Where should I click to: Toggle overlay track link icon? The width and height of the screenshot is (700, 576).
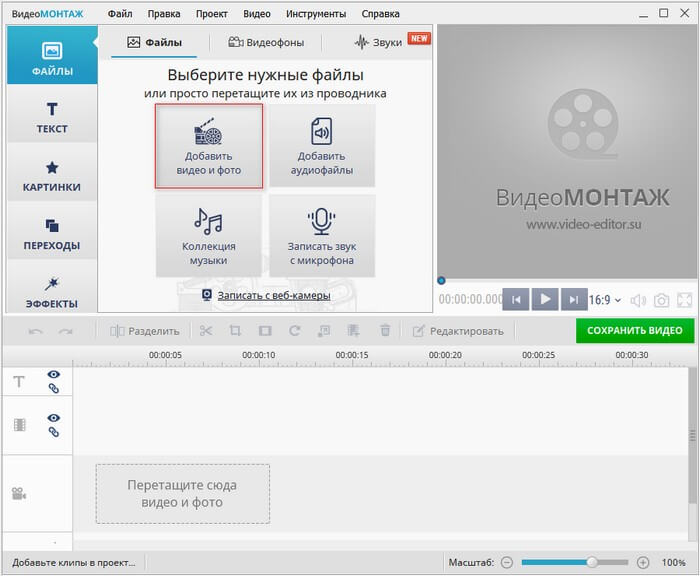coord(54,432)
